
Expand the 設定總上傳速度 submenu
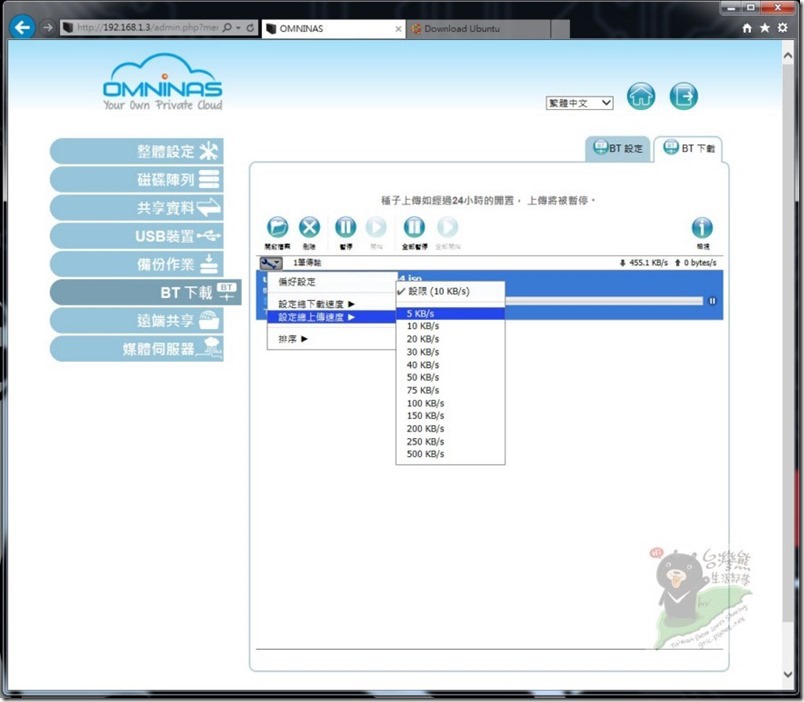[x=332, y=317]
